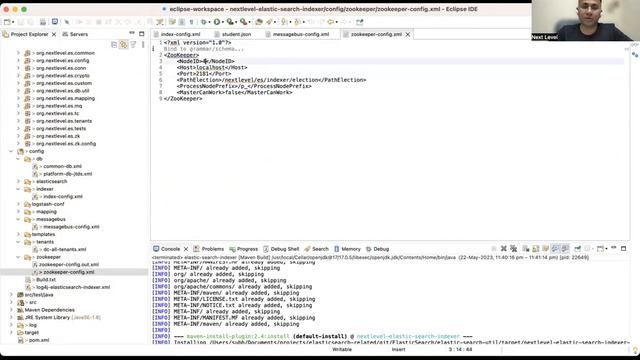Viewport: 640px width, 360px height.
Task: Click the External Tools run icon
Action: 243,22
